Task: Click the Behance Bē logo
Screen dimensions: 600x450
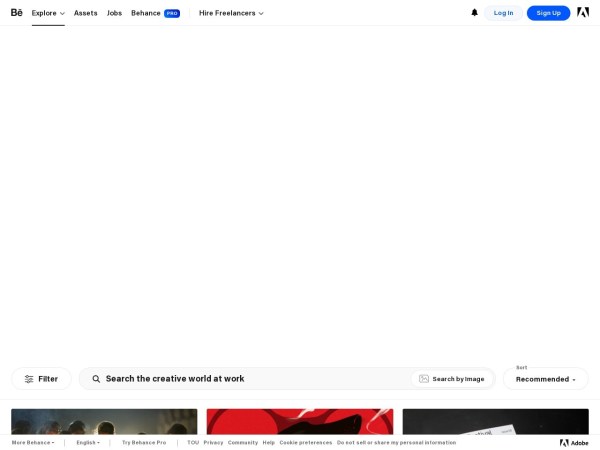Action: [x=17, y=13]
